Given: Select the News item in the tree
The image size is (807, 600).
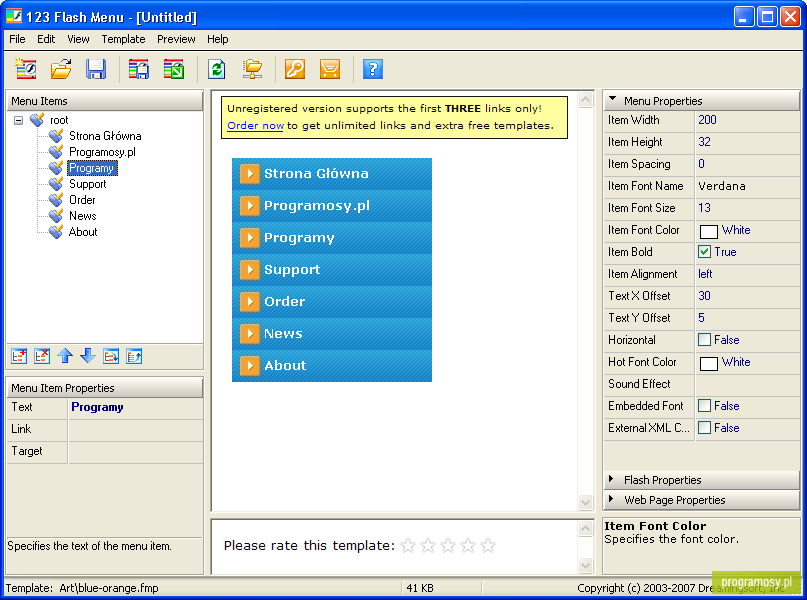Looking at the screenshot, I should tap(82, 216).
